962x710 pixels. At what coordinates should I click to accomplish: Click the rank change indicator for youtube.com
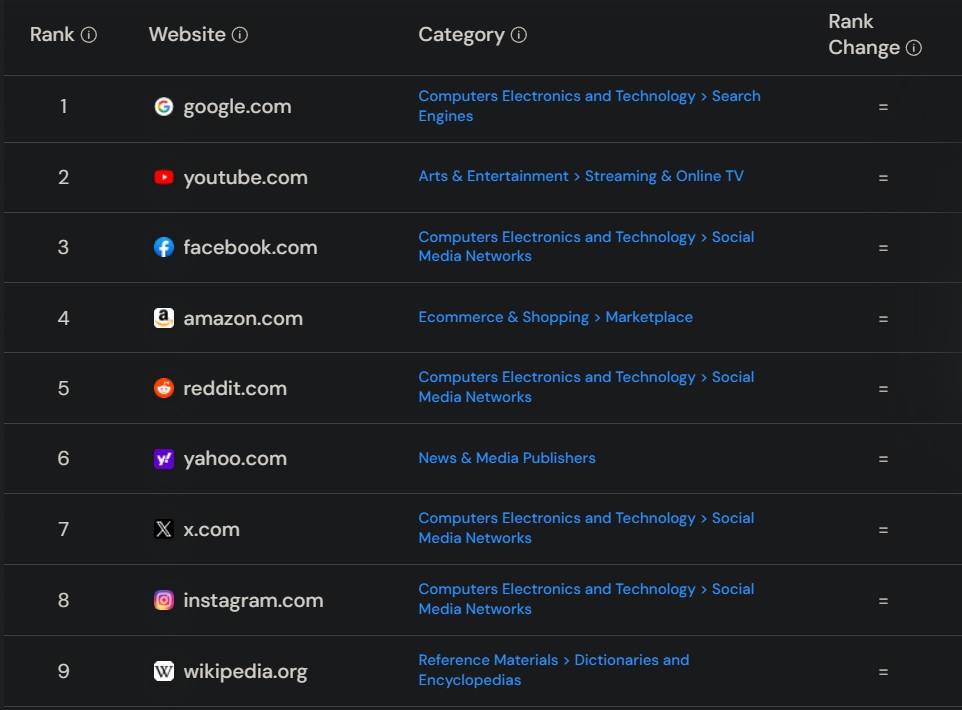click(x=883, y=178)
